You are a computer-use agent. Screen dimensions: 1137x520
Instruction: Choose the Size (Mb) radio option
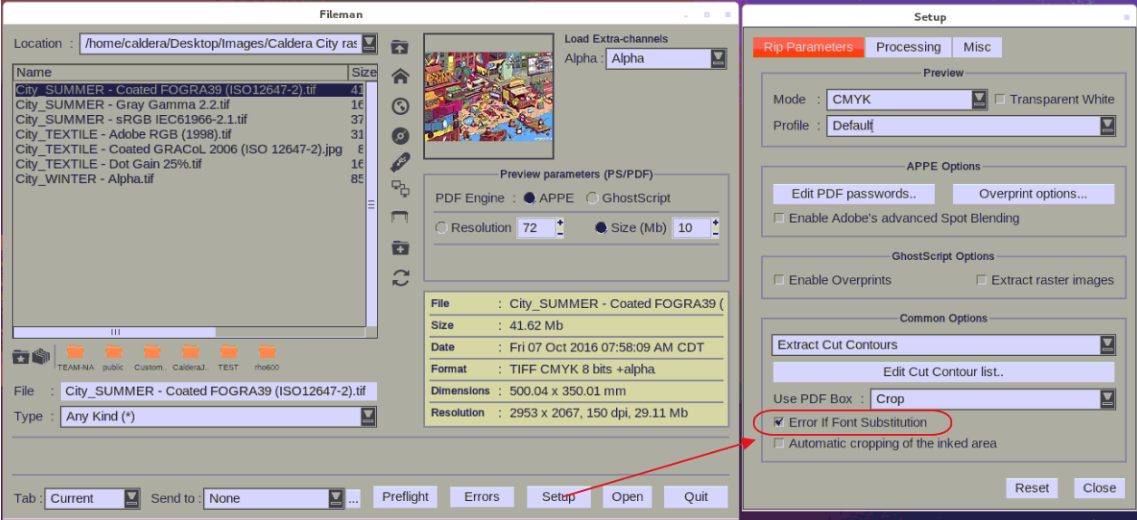pyautogui.click(x=601, y=228)
